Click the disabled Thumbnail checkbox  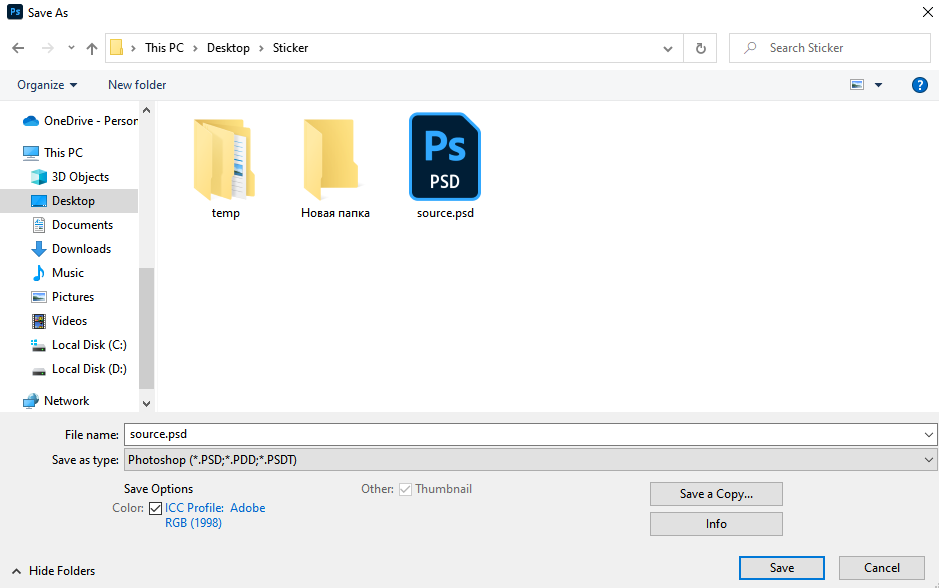(405, 489)
